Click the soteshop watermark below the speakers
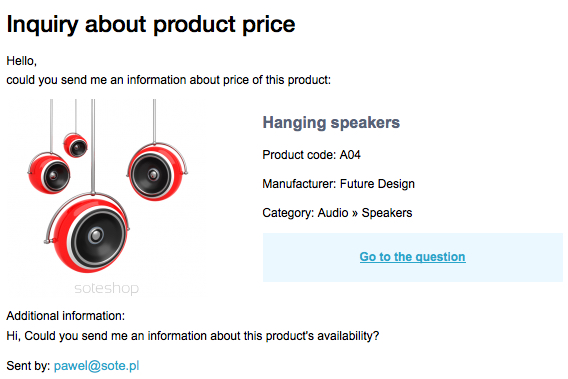This screenshot has width=568, height=379. (106, 288)
